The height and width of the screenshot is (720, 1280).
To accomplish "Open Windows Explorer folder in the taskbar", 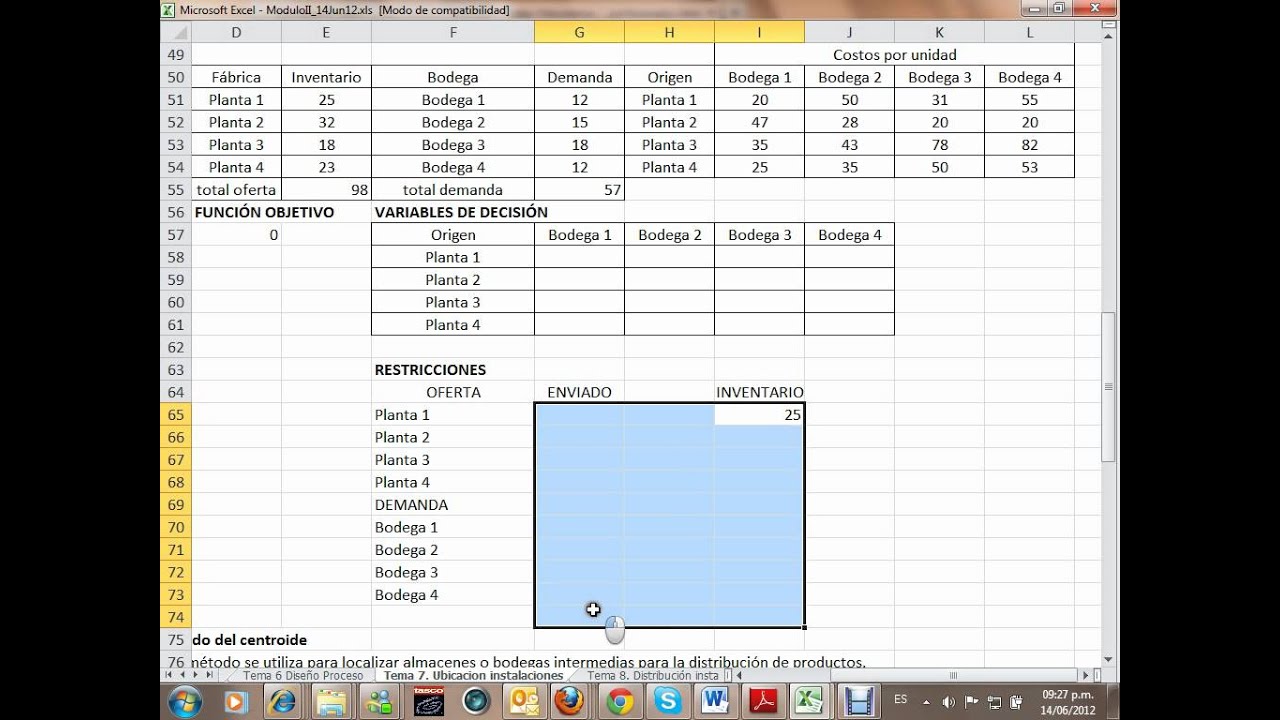I will point(332,702).
